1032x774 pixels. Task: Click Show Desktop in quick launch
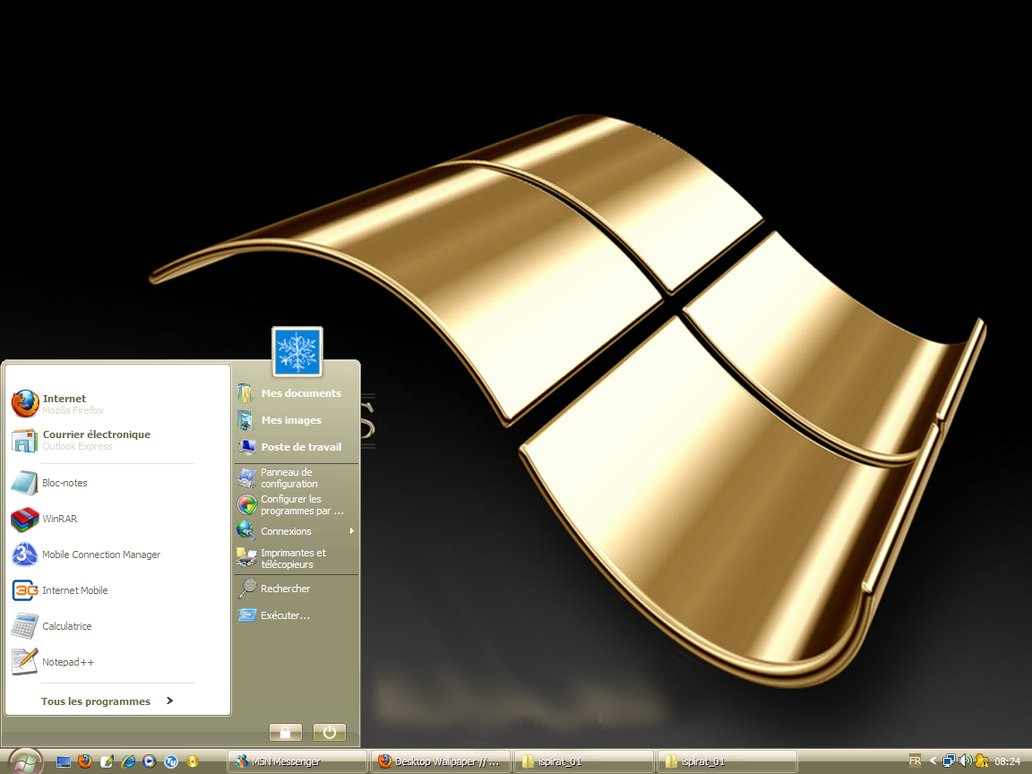(x=63, y=761)
